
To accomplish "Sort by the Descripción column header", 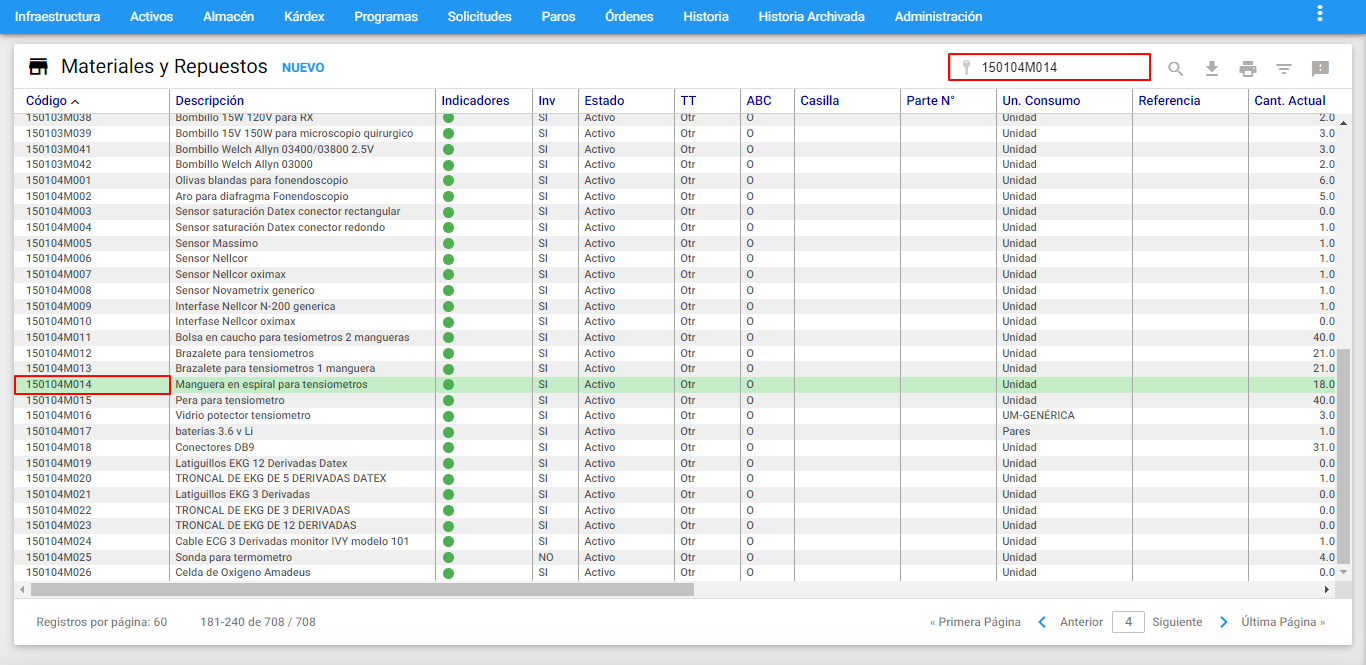I will click(x=209, y=101).
